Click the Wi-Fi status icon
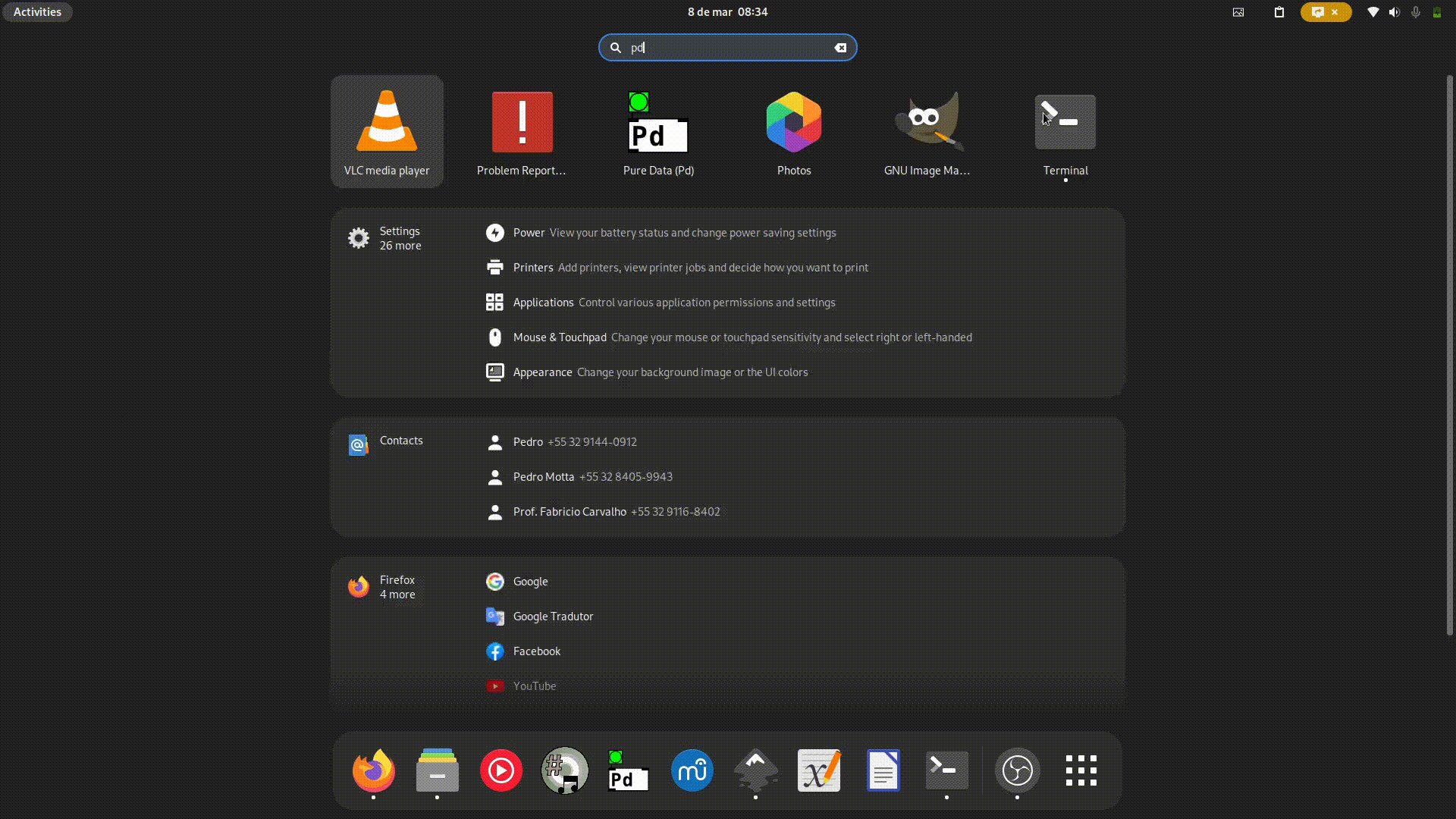 (1373, 12)
